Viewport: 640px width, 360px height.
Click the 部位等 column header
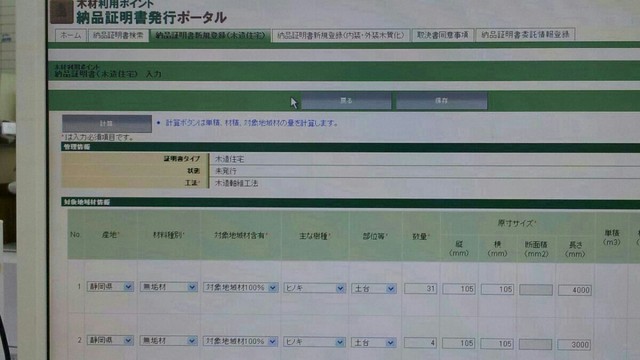click(x=375, y=236)
